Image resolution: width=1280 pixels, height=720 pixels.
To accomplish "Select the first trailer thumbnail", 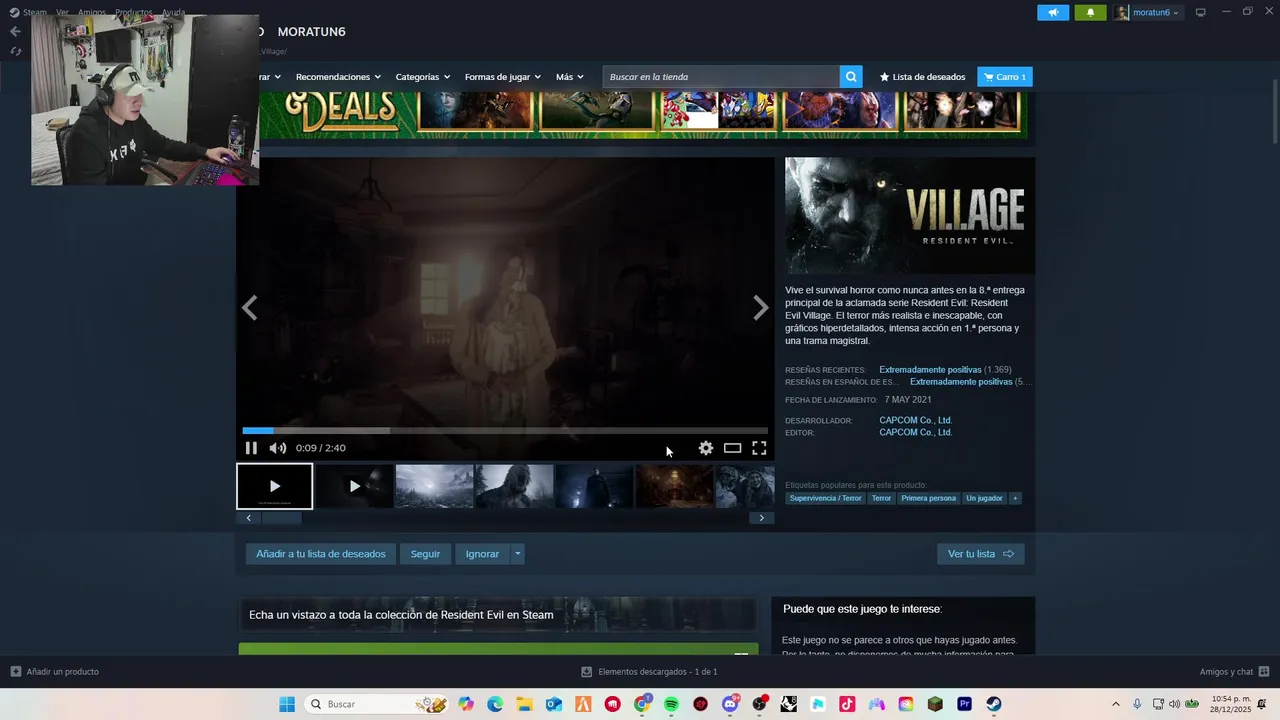I will 275,486.
